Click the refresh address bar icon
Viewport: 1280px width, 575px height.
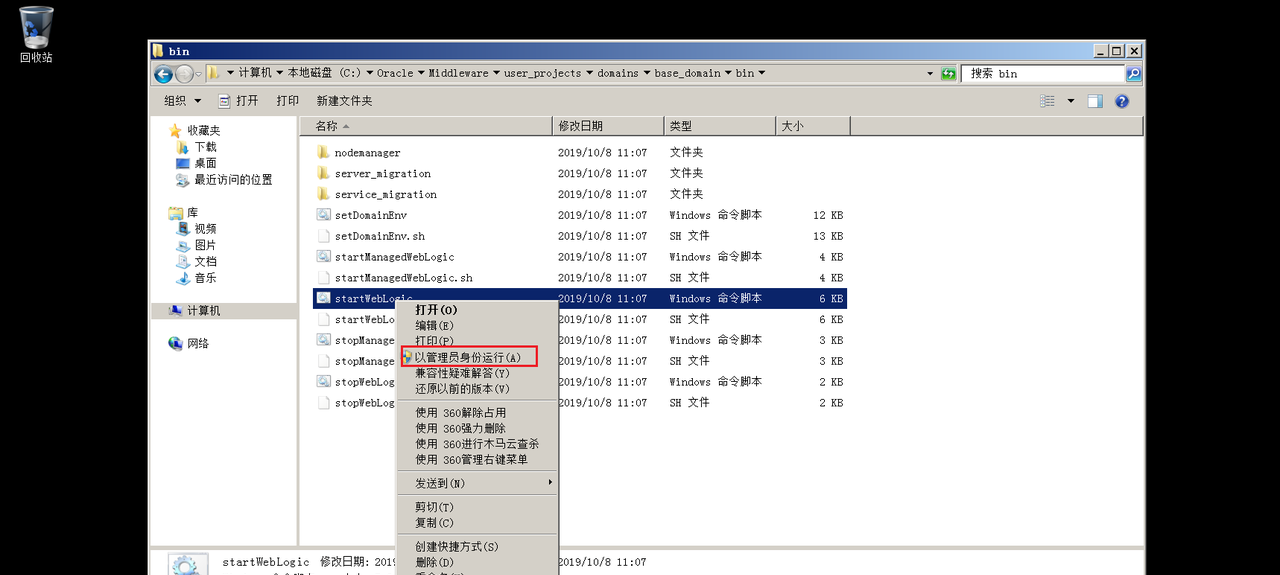click(948, 74)
